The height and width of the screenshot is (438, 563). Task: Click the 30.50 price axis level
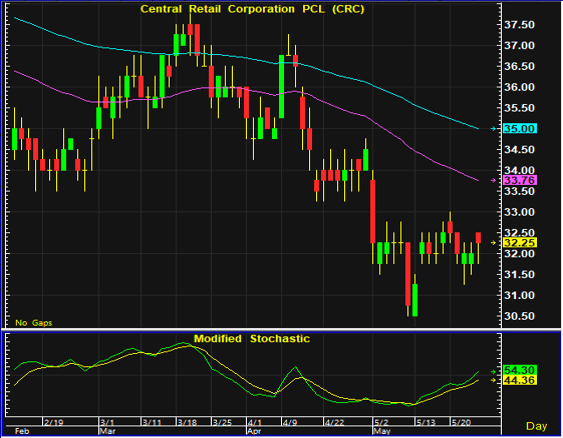[519, 316]
